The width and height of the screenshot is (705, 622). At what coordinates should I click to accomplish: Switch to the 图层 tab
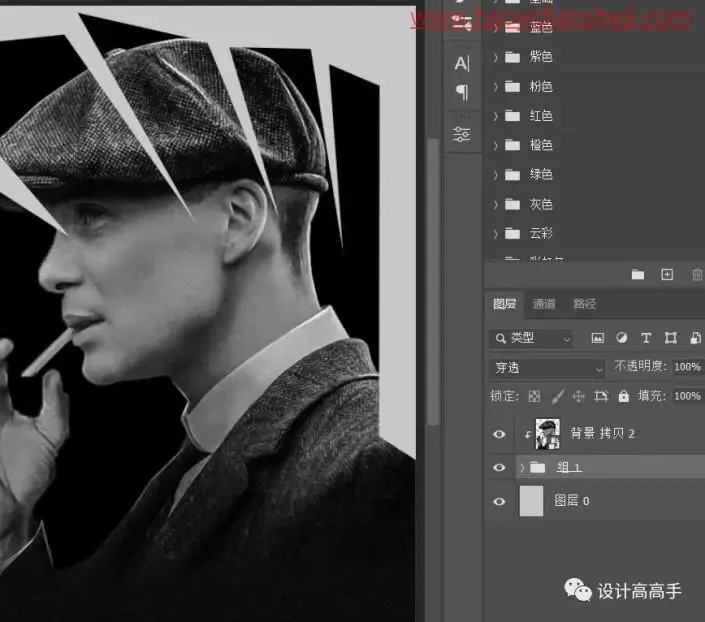pyautogui.click(x=504, y=304)
